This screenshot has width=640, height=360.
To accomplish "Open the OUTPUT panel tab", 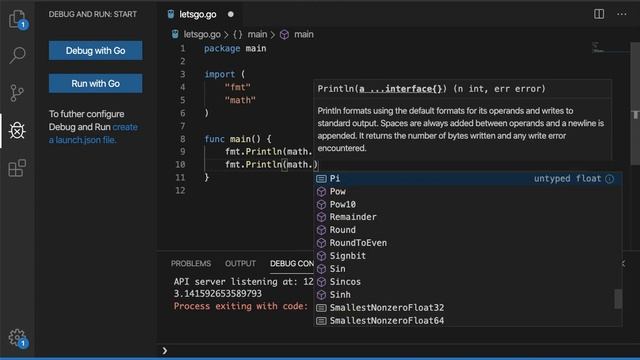I will tap(240, 264).
